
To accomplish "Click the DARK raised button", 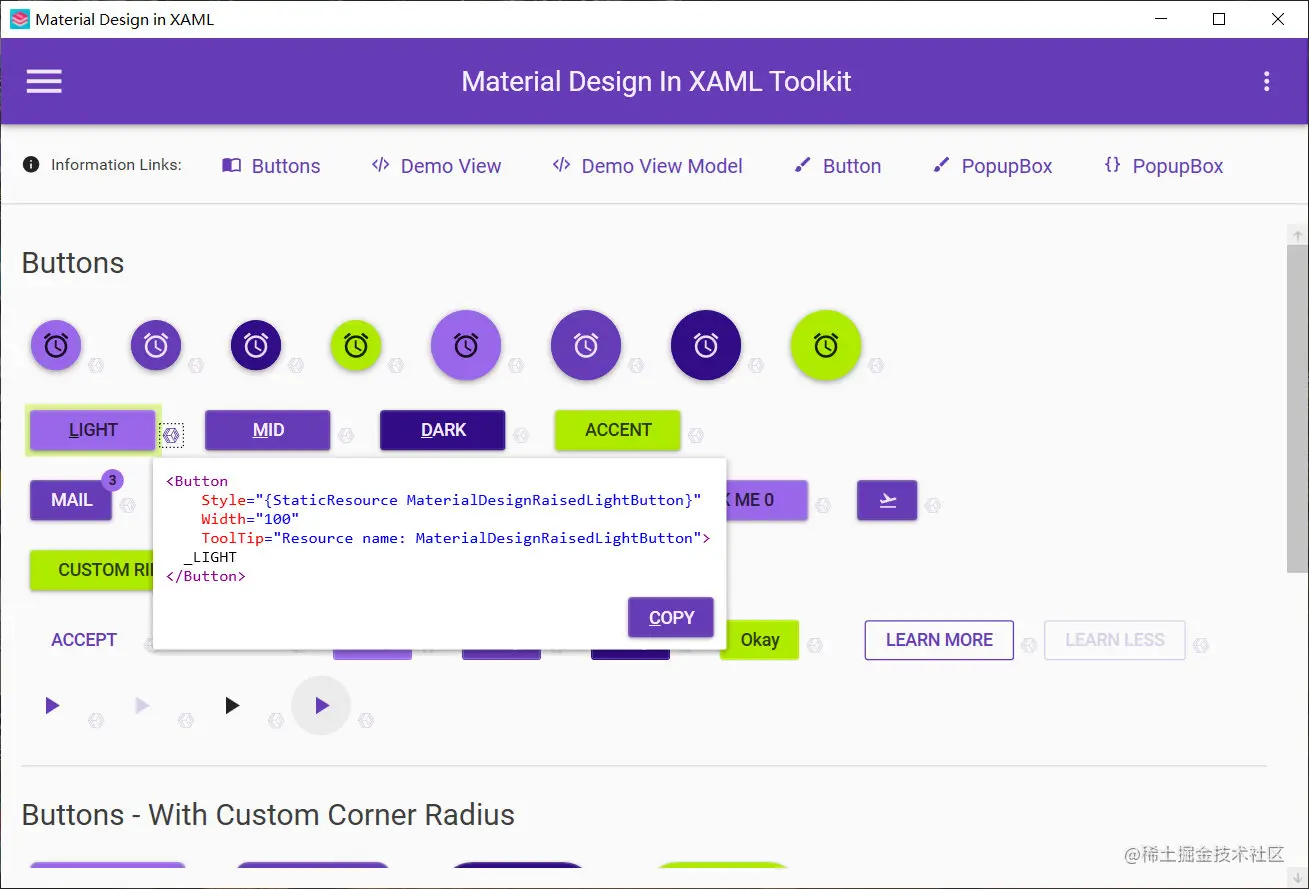I will pos(443,430).
